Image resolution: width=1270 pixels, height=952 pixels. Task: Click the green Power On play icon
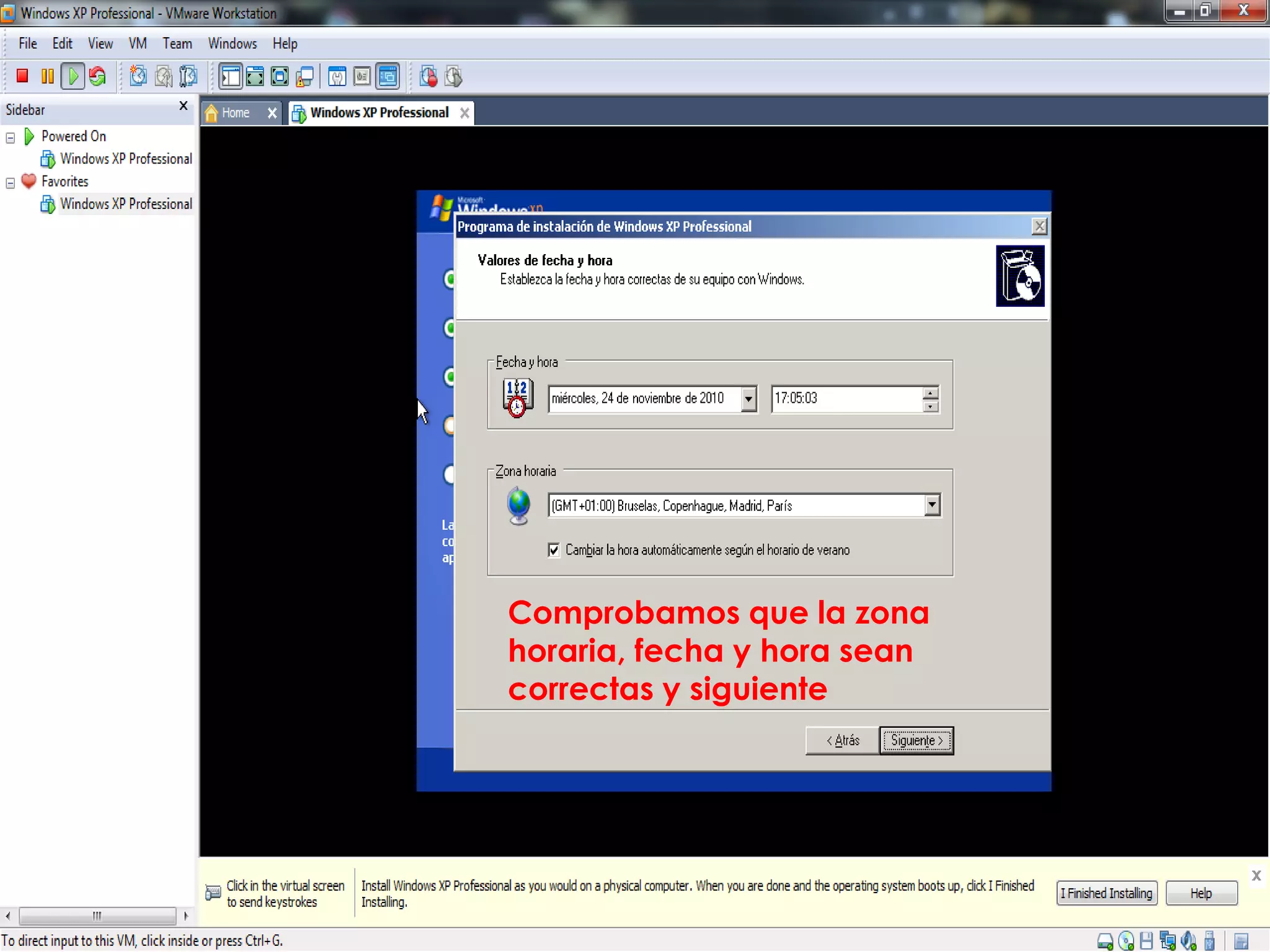coord(73,76)
